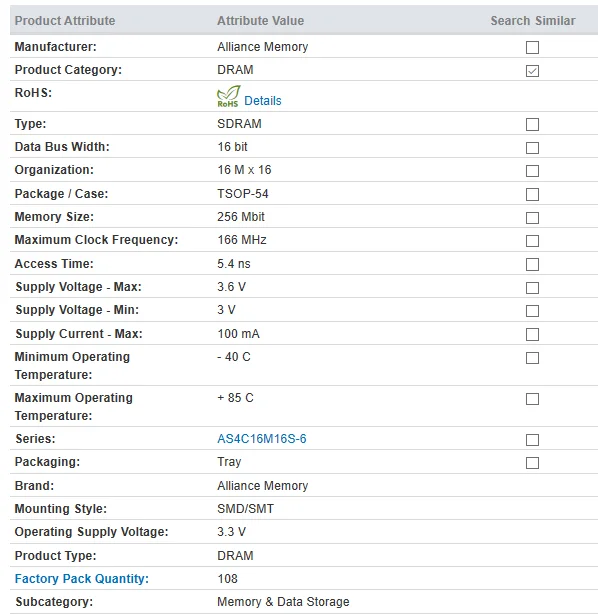Select the Maximum Operating Temperature checkbox
The width and height of the screenshot is (598, 614).
(x=532, y=399)
